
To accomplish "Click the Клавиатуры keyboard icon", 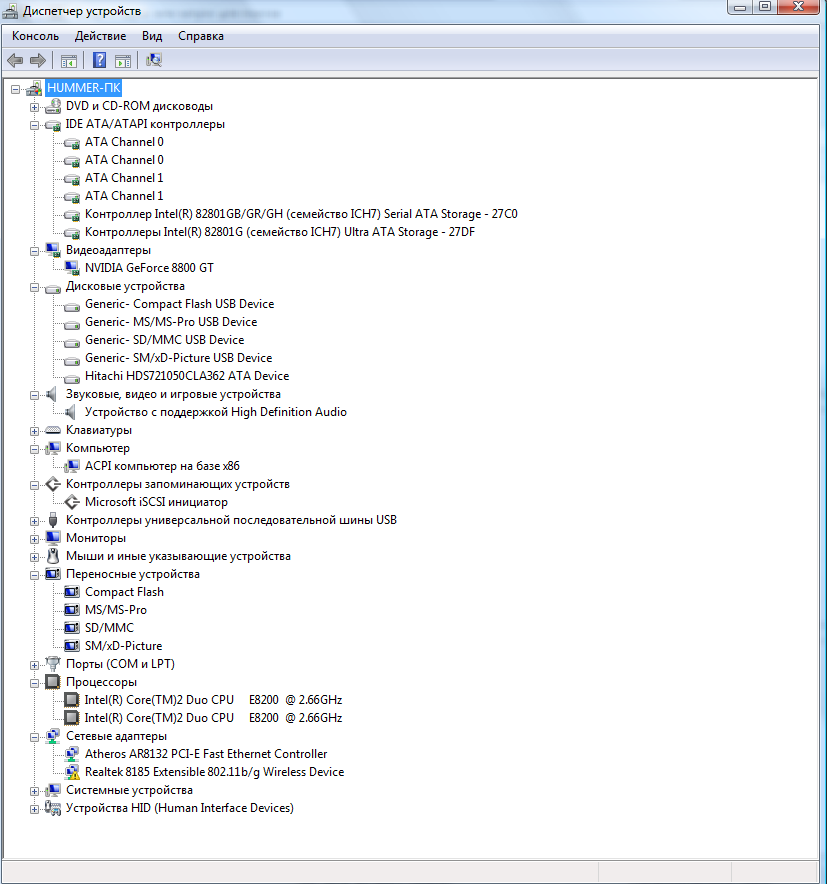I will pos(53,430).
